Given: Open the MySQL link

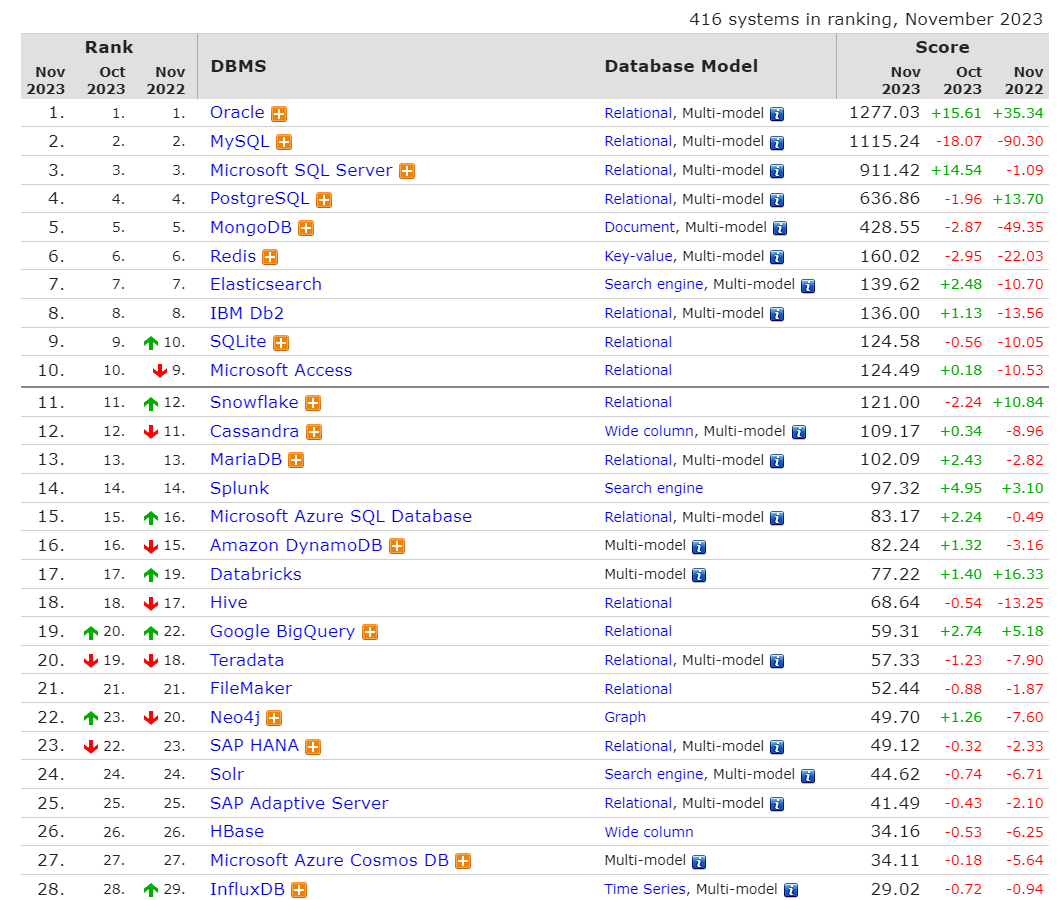Looking at the screenshot, I should (x=240, y=142).
